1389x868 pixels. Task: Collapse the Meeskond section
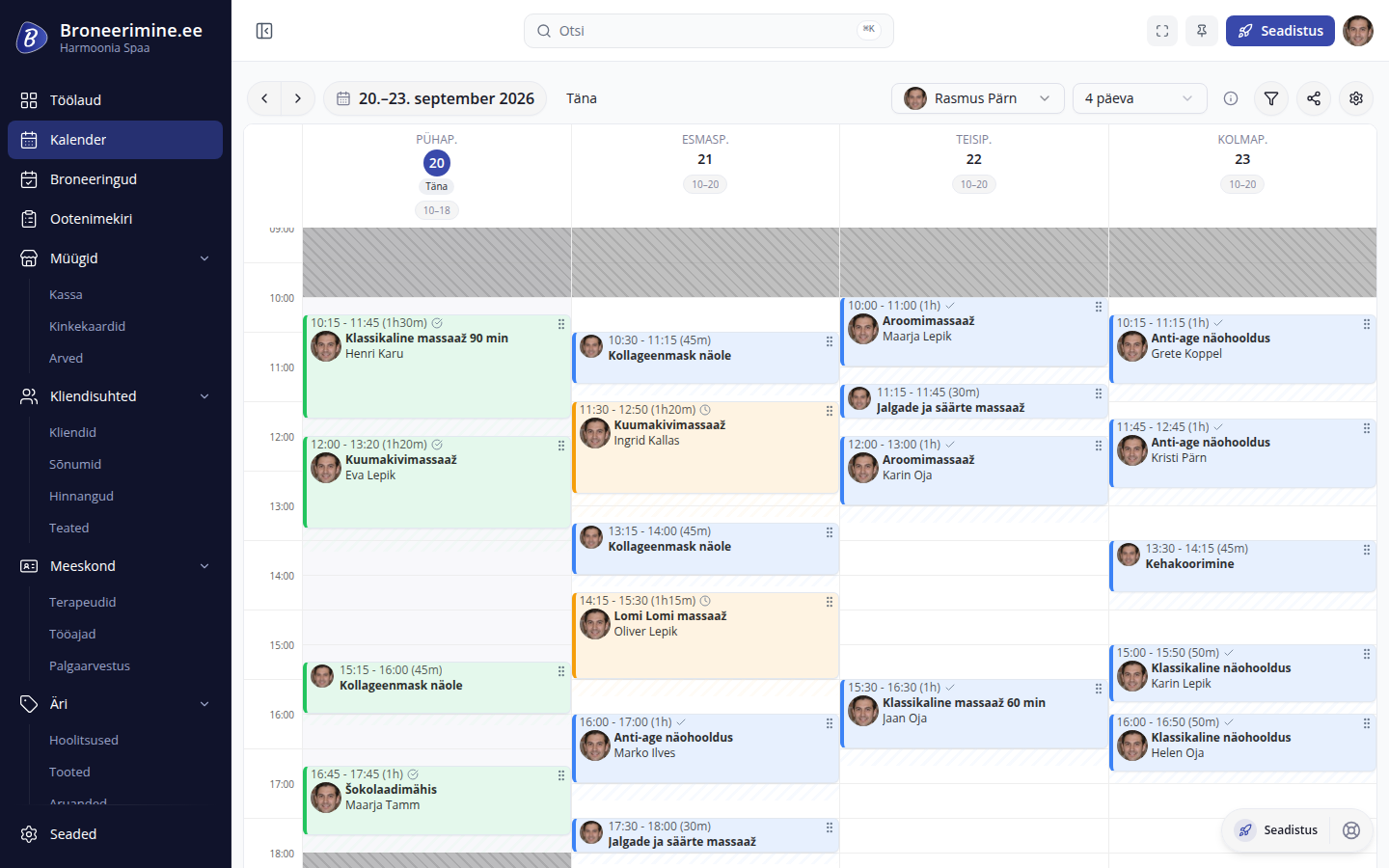point(204,566)
